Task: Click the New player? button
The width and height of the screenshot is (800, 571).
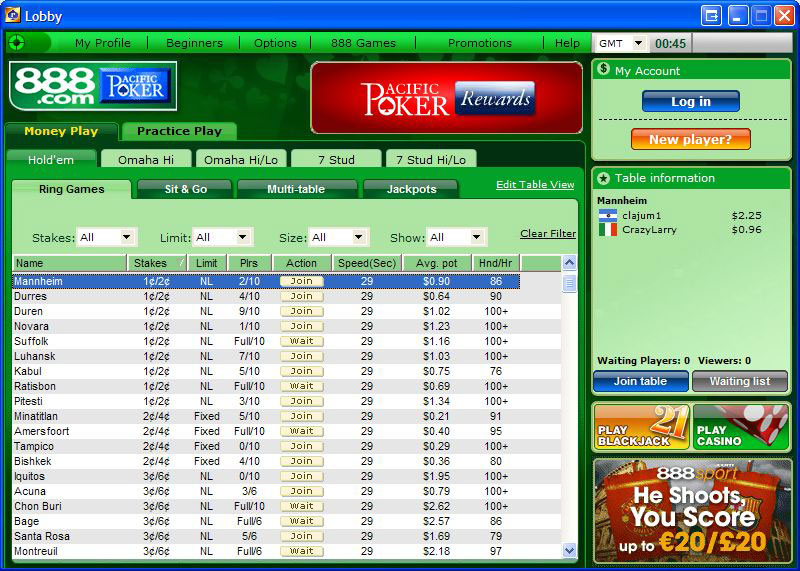Action: (691, 139)
